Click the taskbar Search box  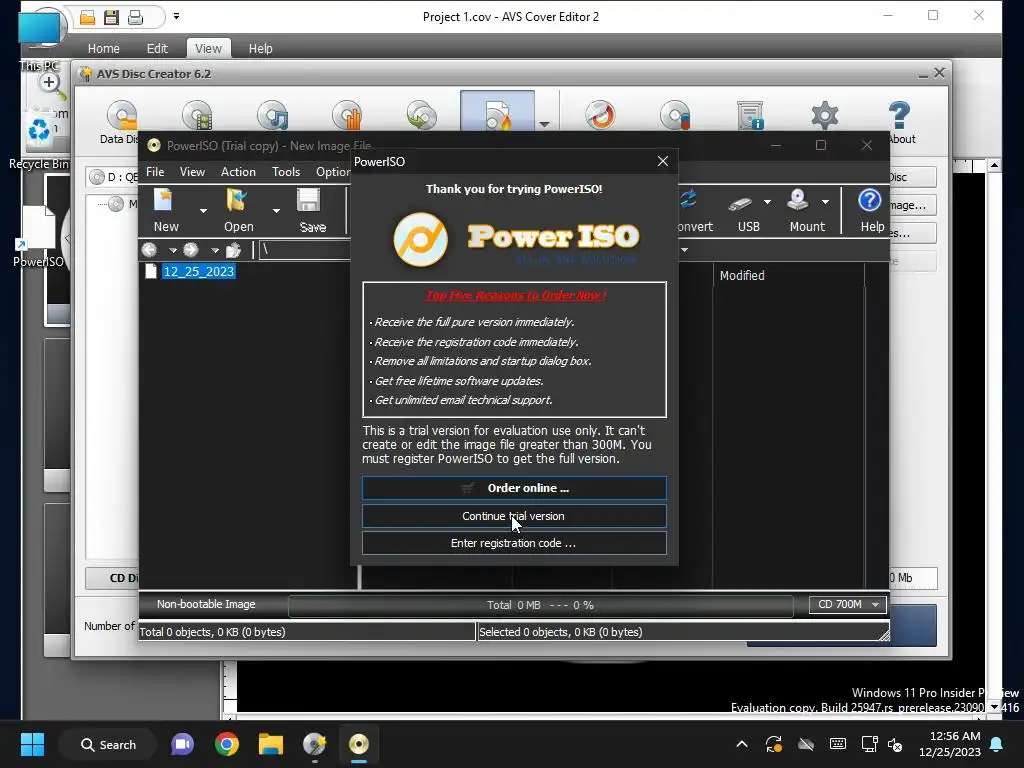tap(108, 744)
